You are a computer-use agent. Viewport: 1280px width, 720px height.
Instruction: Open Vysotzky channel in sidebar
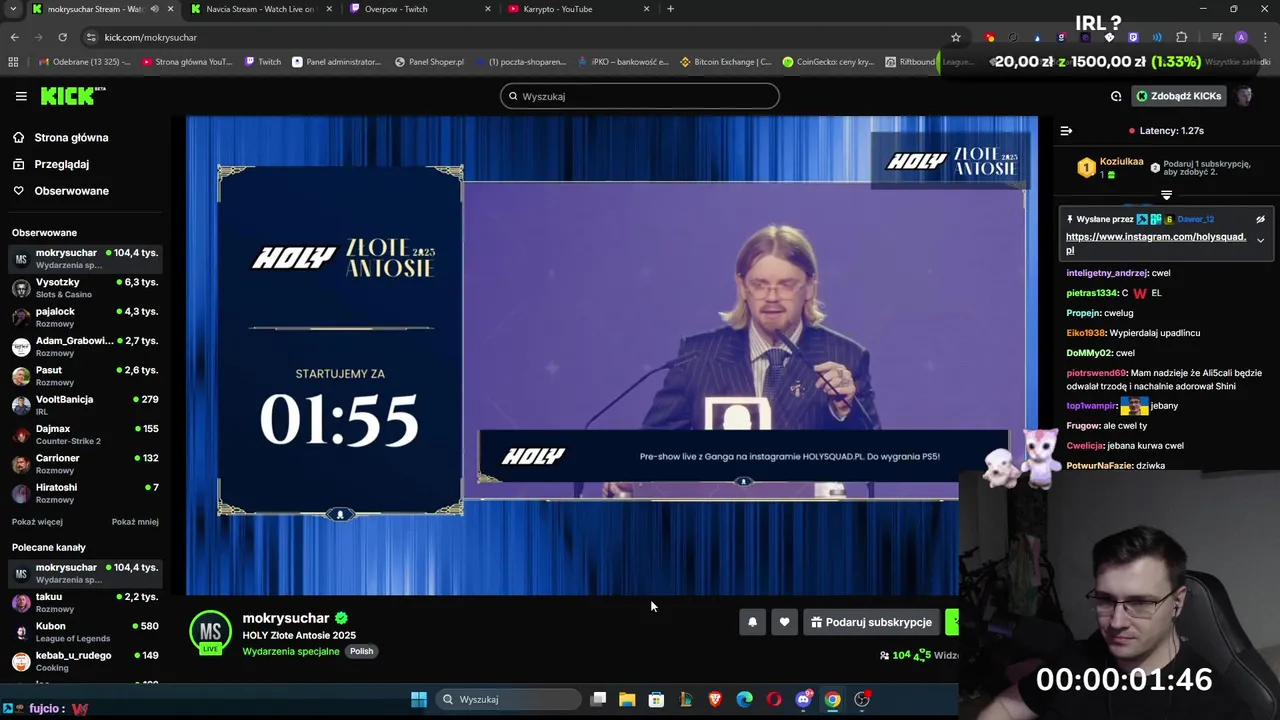(85, 288)
